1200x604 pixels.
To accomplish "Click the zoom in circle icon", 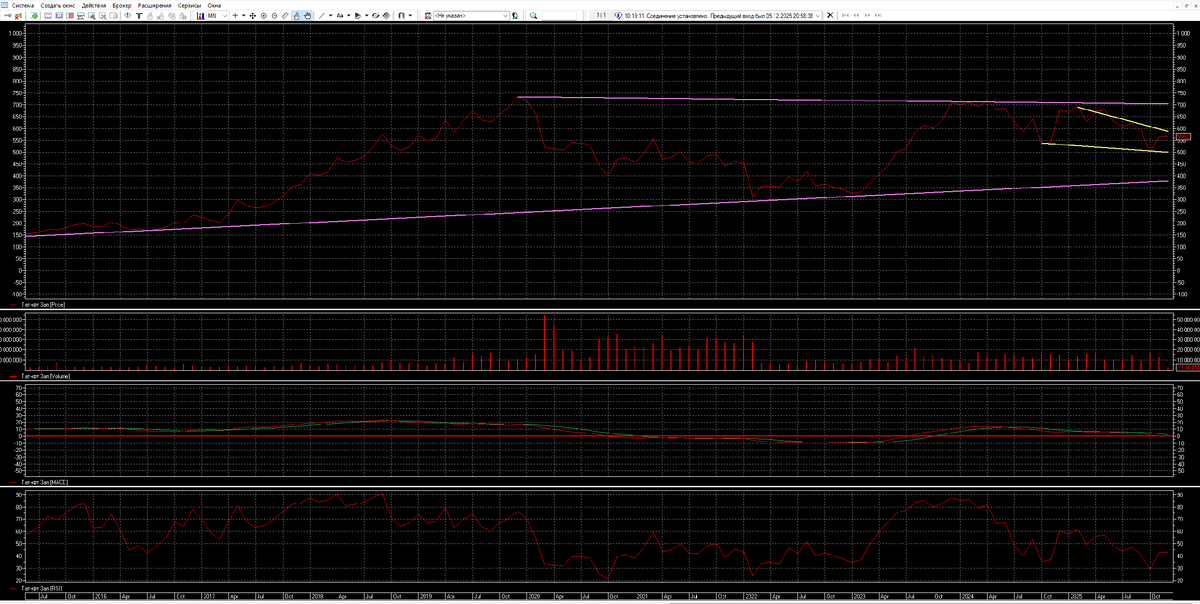I will coord(264,16).
